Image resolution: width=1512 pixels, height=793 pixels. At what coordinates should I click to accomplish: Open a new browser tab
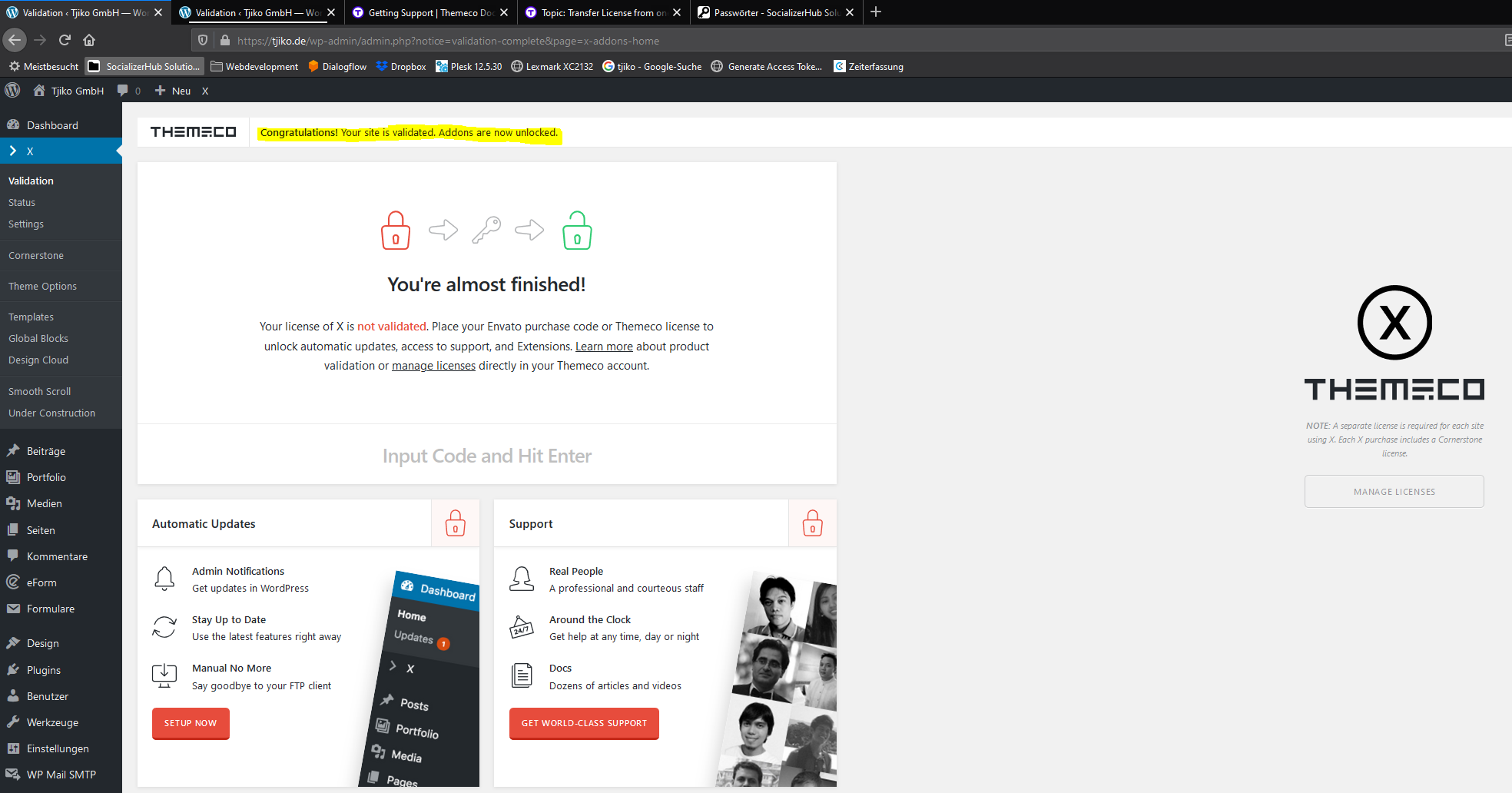(x=876, y=12)
